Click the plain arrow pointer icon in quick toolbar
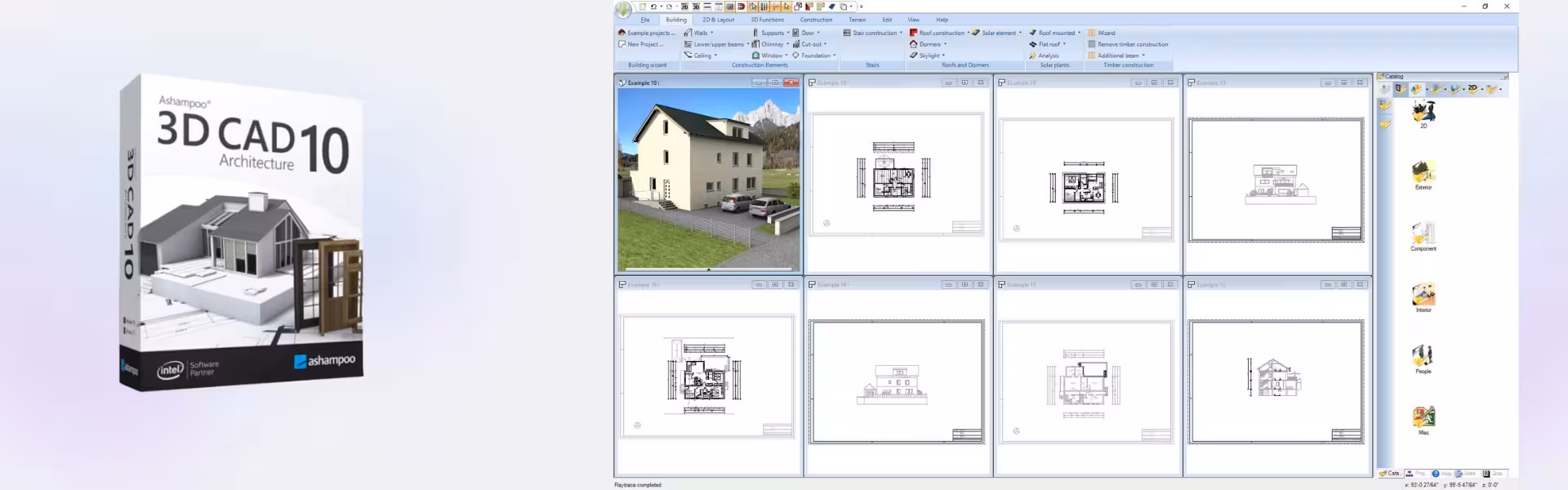 (x=786, y=7)
